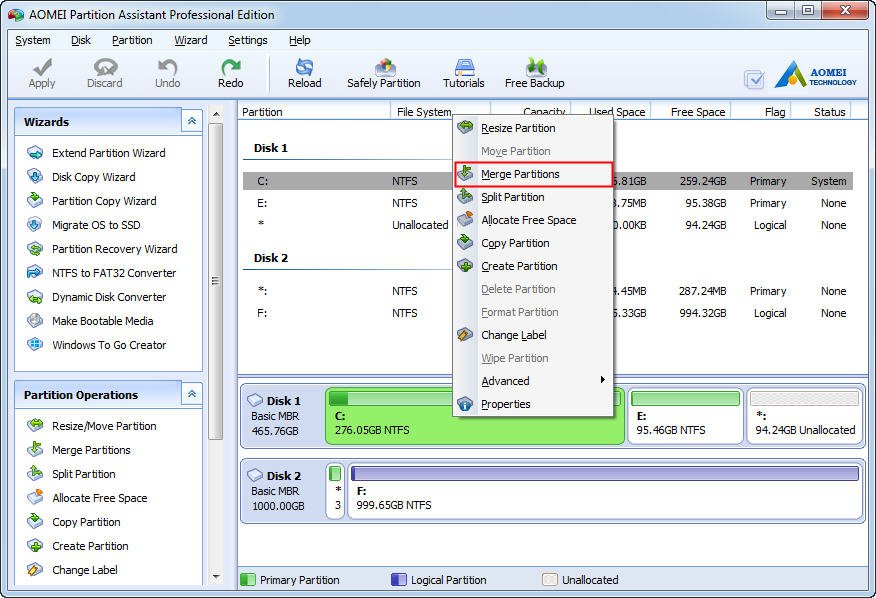This screenshot has width=876, height=598.
Task: Select the E: 95.46GB NTFS partition block
Action: tap(685, 416)
